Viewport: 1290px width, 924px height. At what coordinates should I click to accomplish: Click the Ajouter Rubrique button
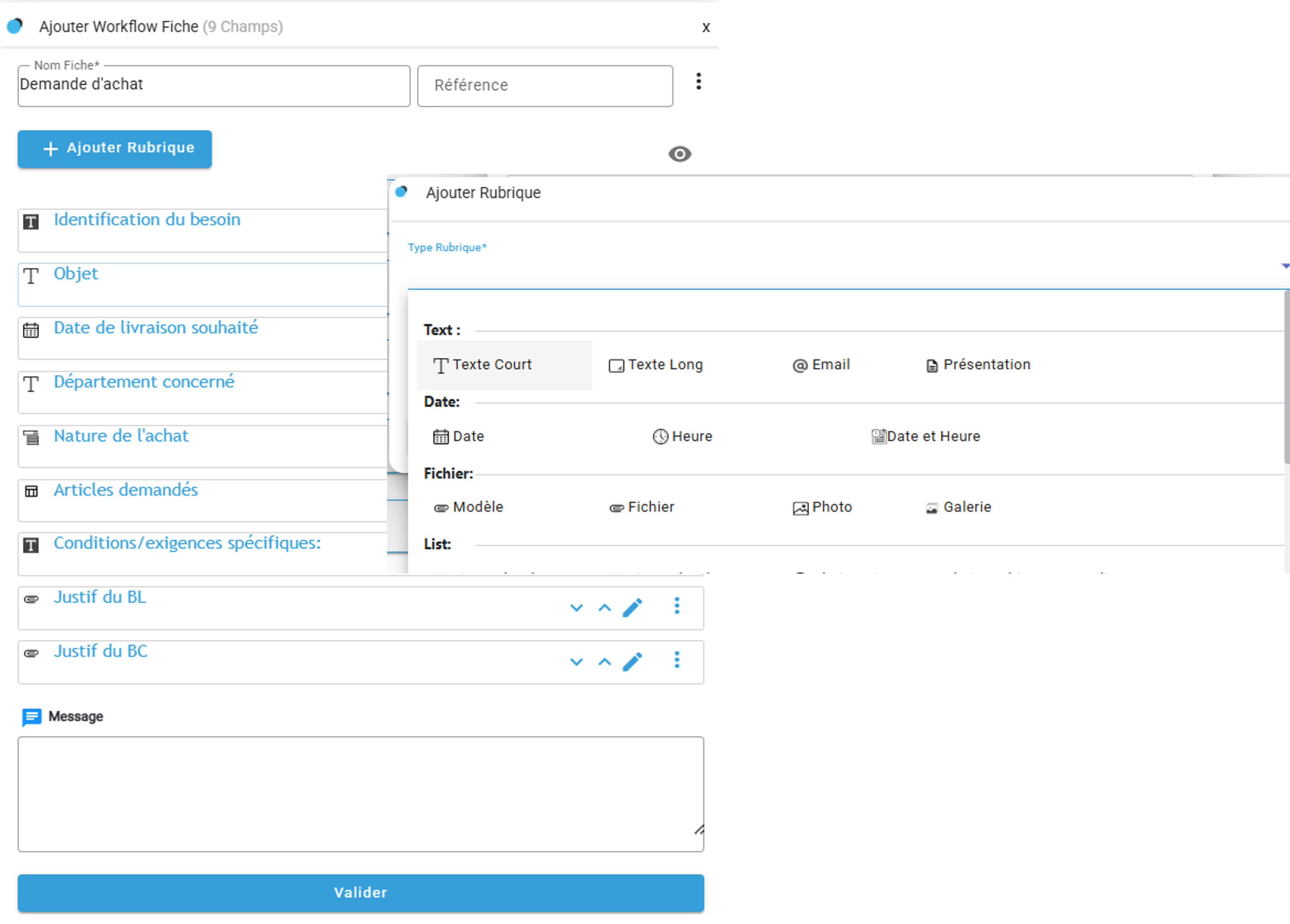click(114, 149)
